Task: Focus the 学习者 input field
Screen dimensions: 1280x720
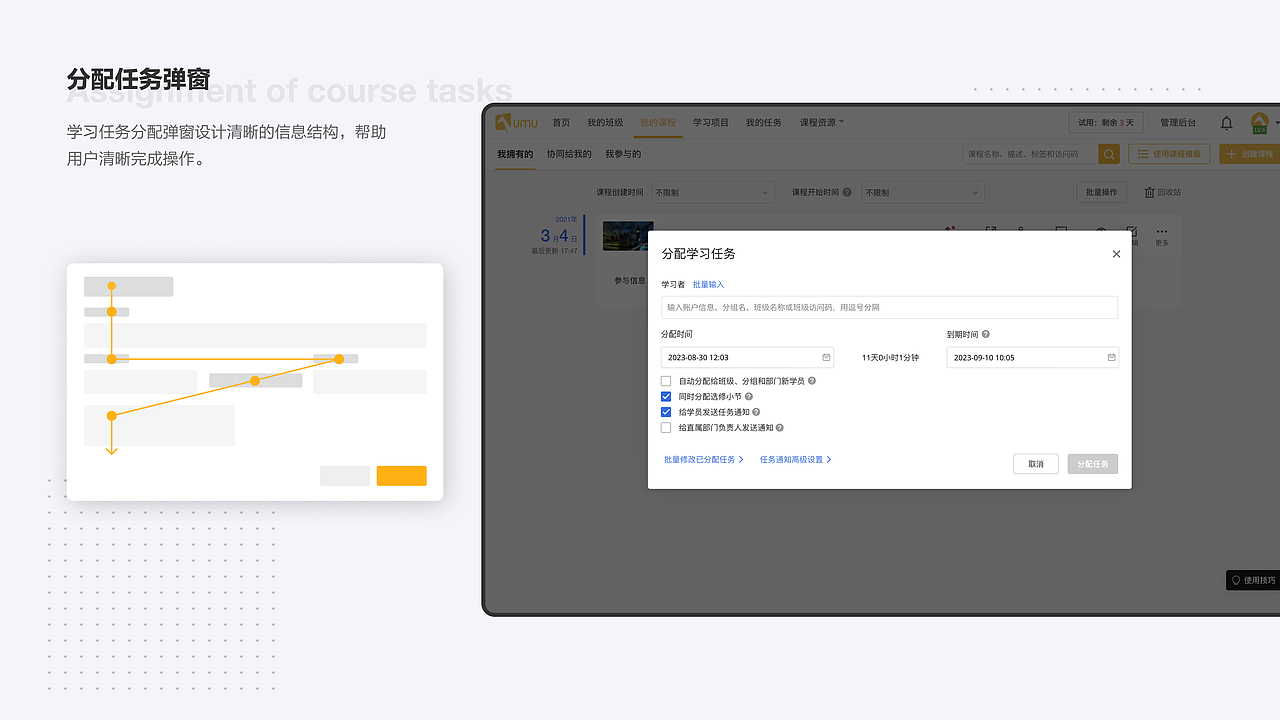Action: click(890, 307)
